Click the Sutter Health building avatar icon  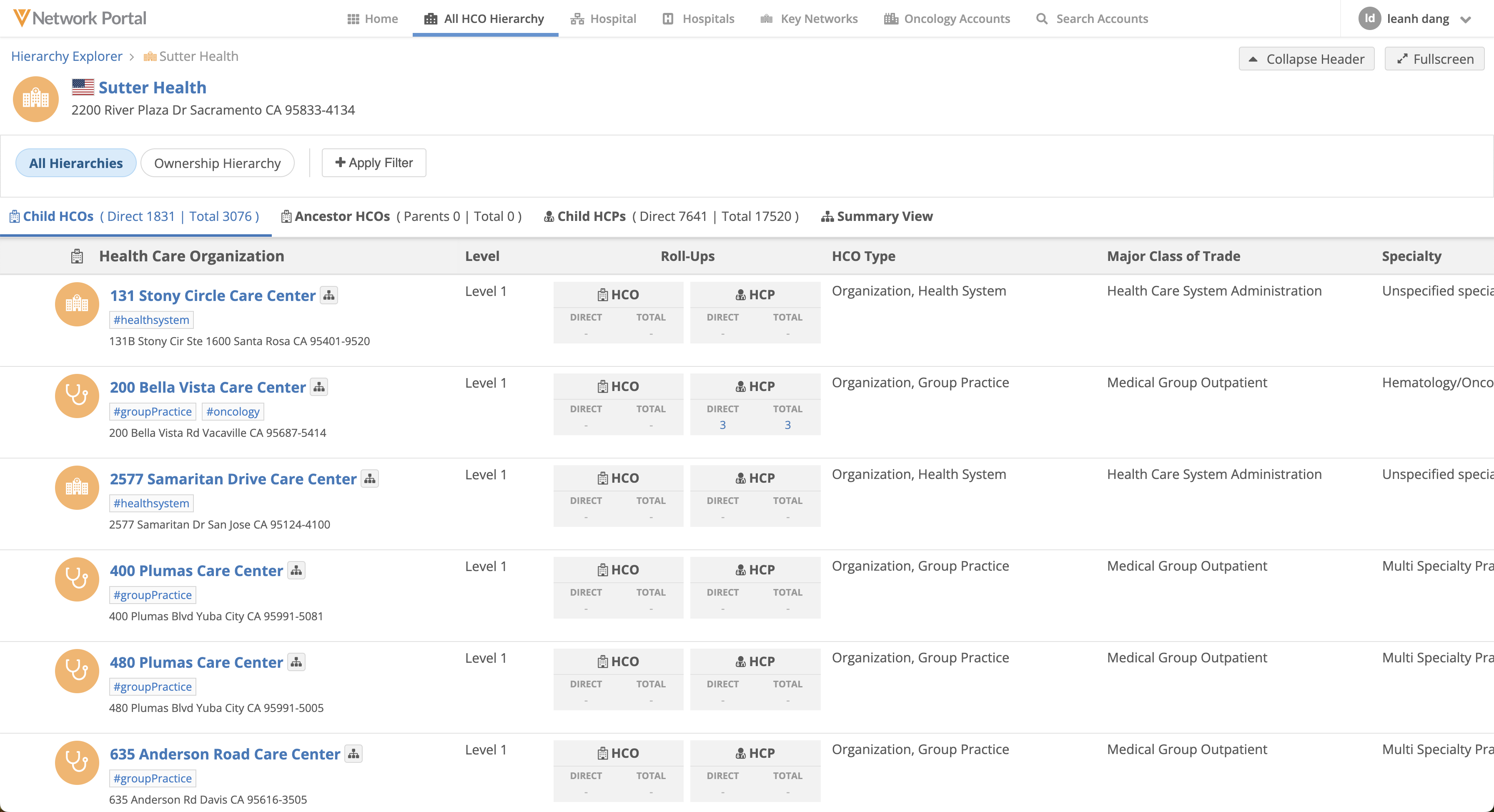[36, 99]
